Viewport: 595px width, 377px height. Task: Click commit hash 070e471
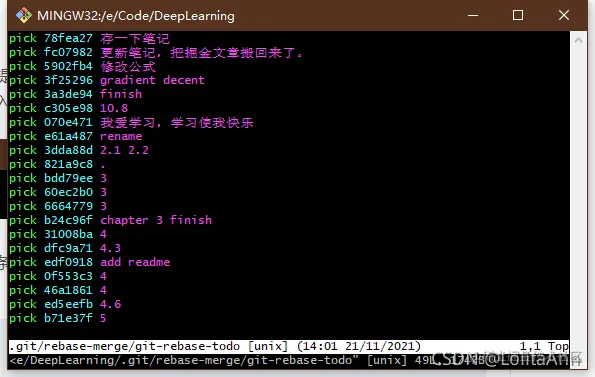(x=68, y=123)
